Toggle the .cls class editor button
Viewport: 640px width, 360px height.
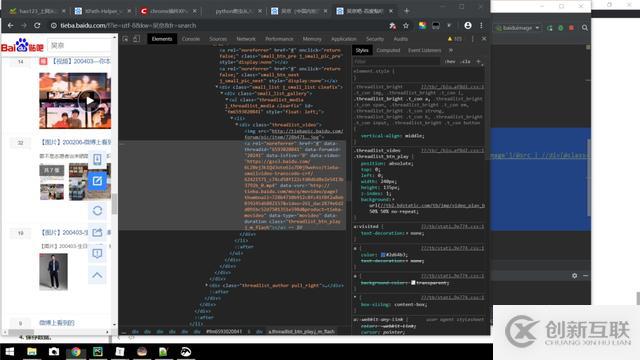tap(466, 62)
